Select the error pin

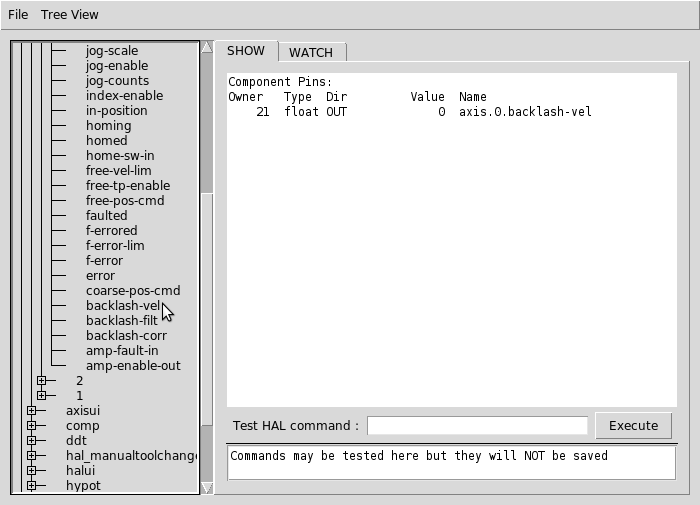click(x=100, y=276)
